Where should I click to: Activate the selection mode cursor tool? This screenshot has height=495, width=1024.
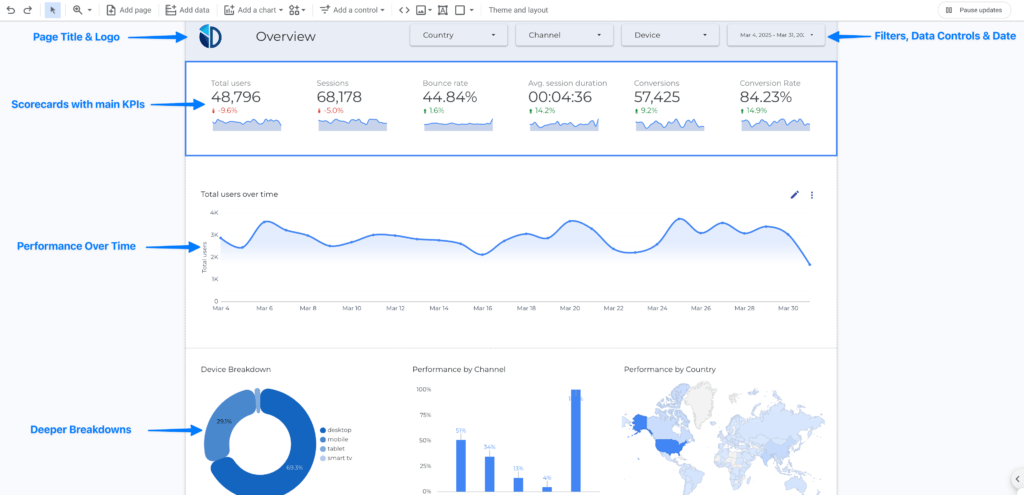pos(53,9)
